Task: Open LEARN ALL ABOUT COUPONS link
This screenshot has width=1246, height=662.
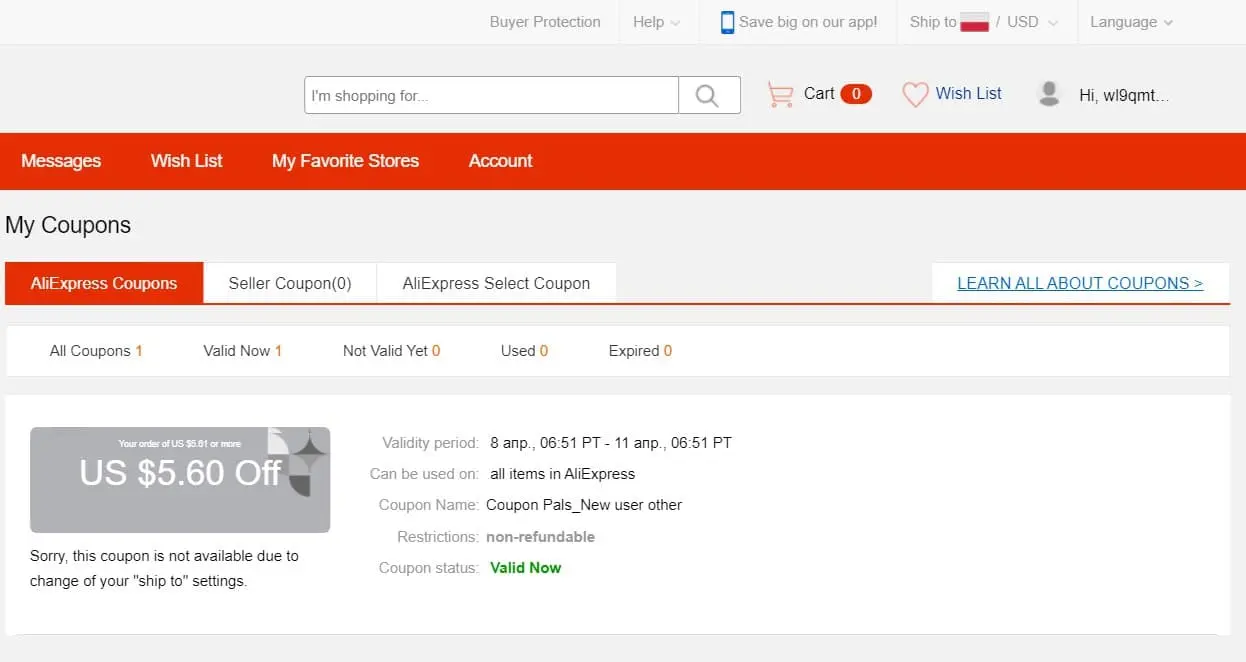Action: pyautogui.click(x=1080, y=283)
